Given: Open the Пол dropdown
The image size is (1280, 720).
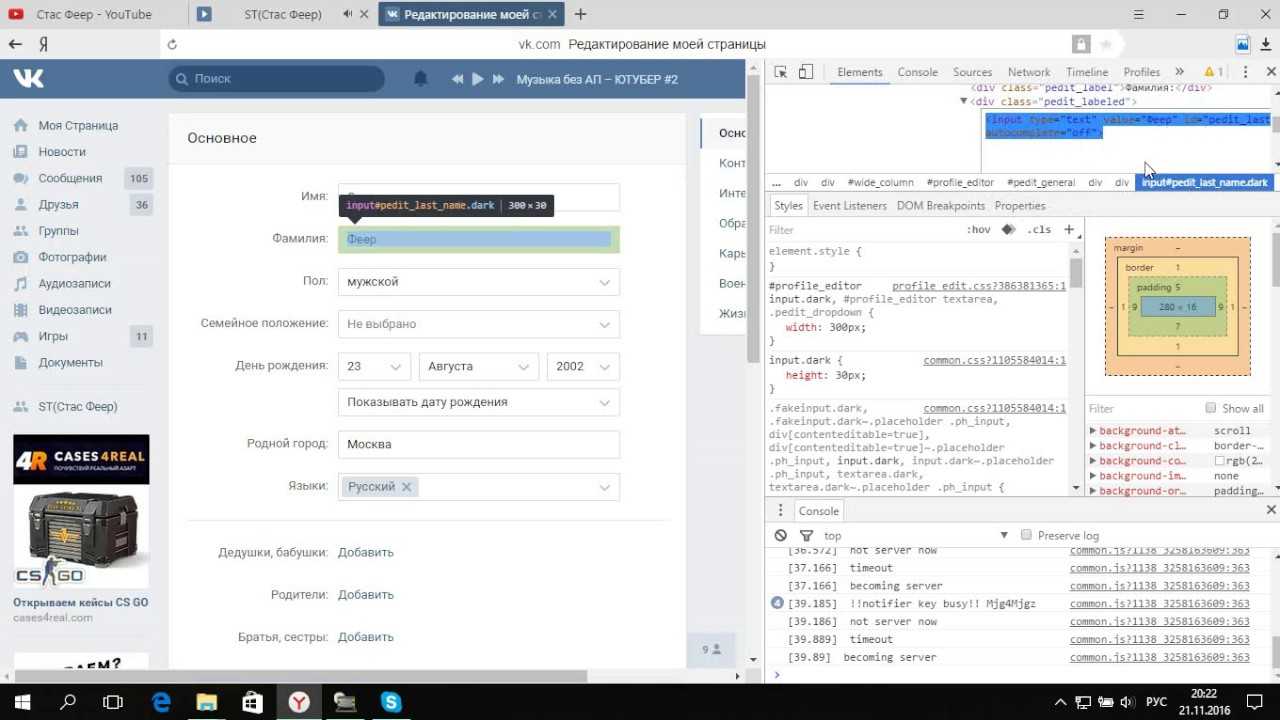Looking at the screenshot, I should click(x=479, y=282).
